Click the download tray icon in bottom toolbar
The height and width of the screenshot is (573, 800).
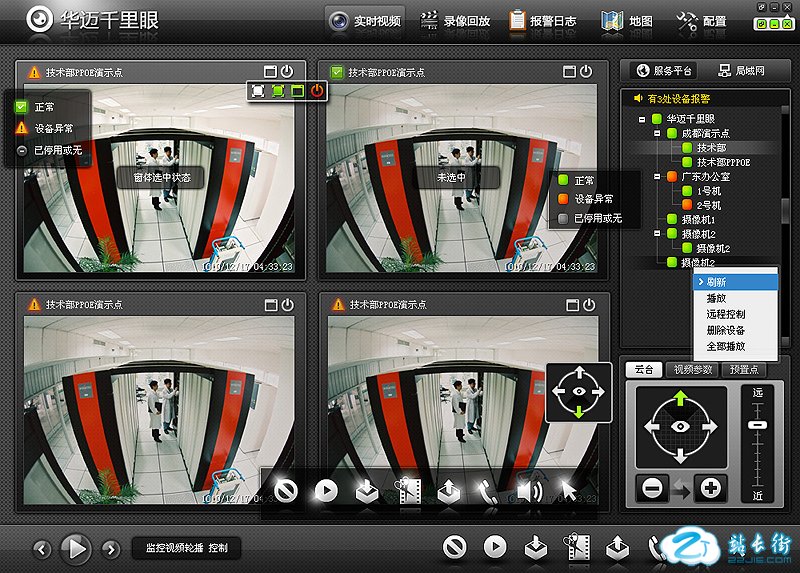537,547
